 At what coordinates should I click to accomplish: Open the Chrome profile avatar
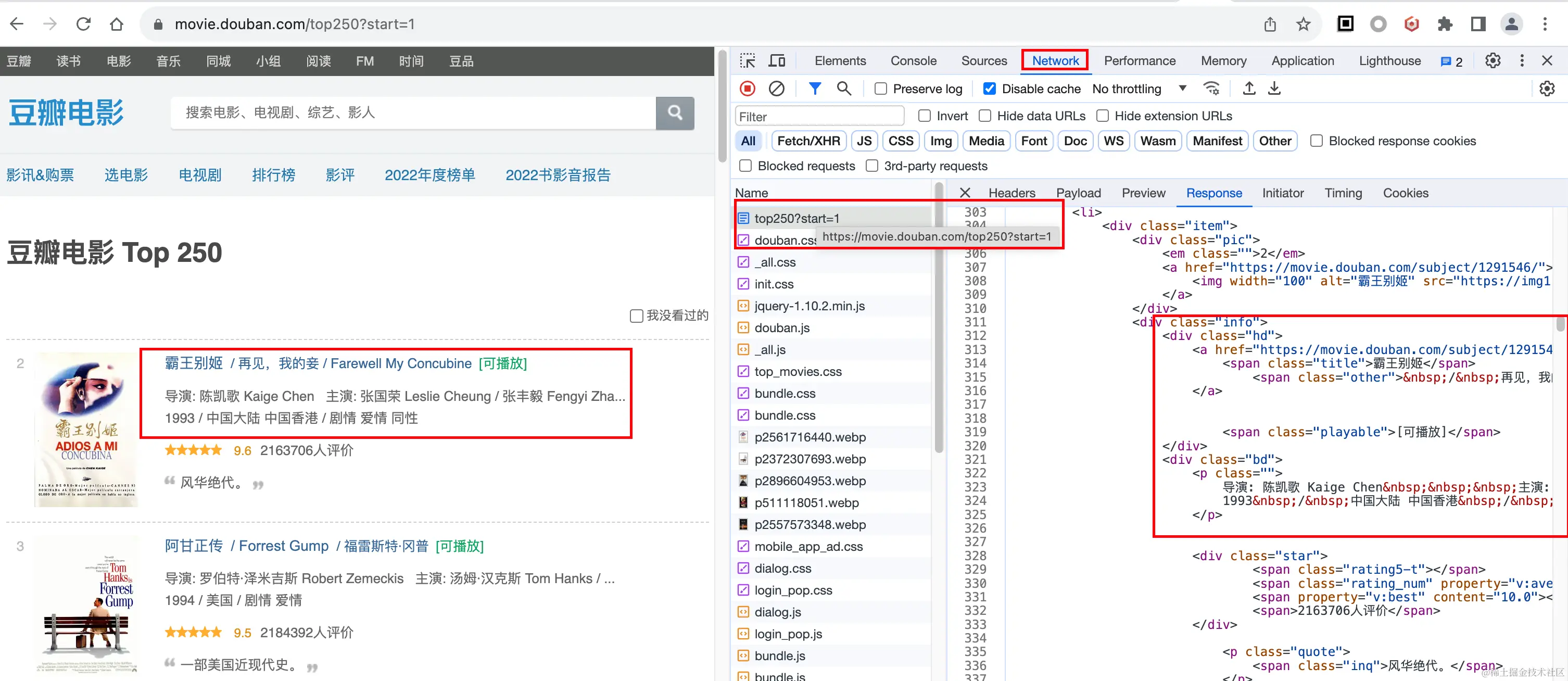click(1511, 24)
